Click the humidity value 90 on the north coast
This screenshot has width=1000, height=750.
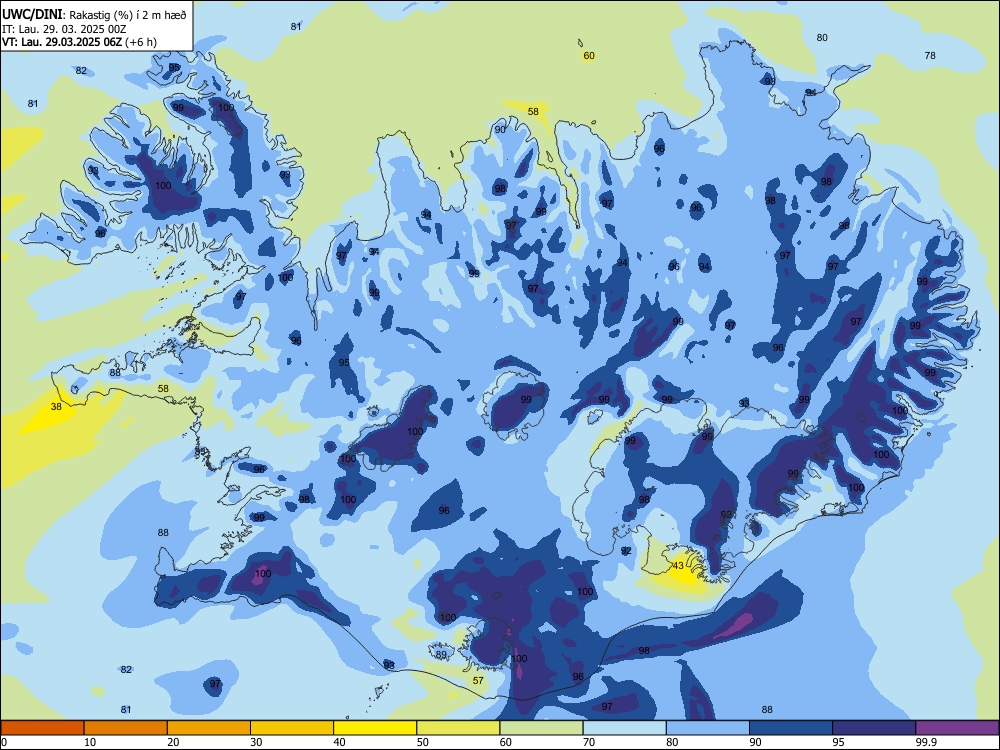coord(500,129)
